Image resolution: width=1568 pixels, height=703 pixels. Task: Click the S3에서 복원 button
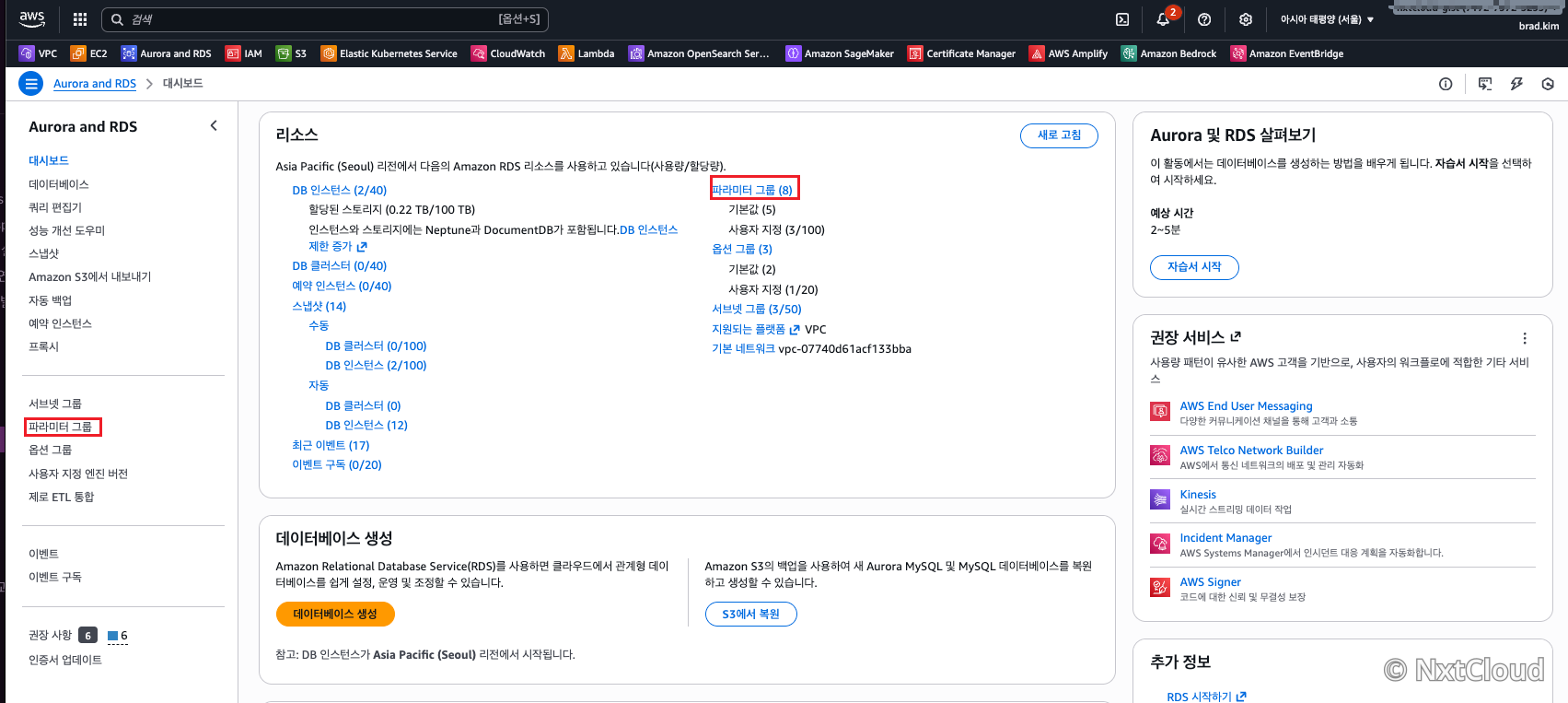click(x=751, y=614)
